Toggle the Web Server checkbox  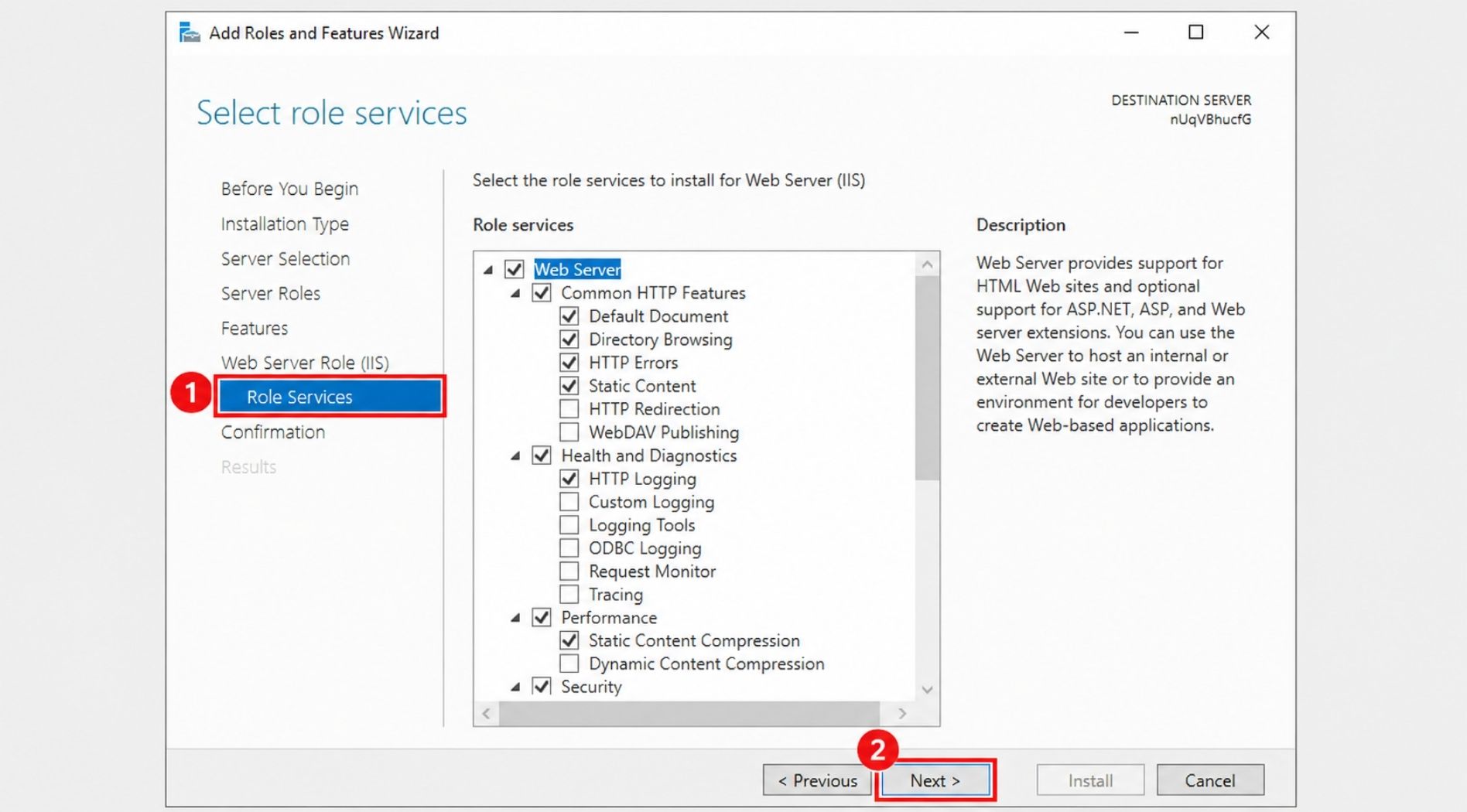[514, 269]
